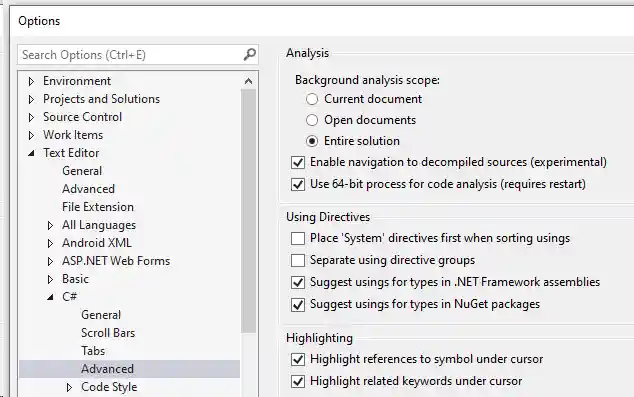Screen dimensions: 634x397
Task: Expand ASP.NET Web Forms node
Action: (x=50, y=261)
